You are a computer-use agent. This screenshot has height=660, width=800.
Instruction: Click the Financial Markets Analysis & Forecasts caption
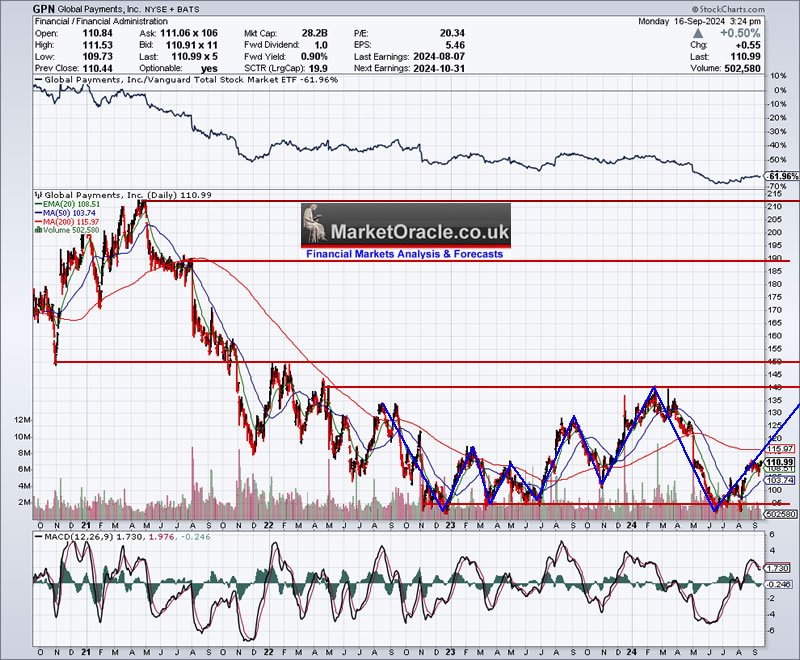click(405, 254)
